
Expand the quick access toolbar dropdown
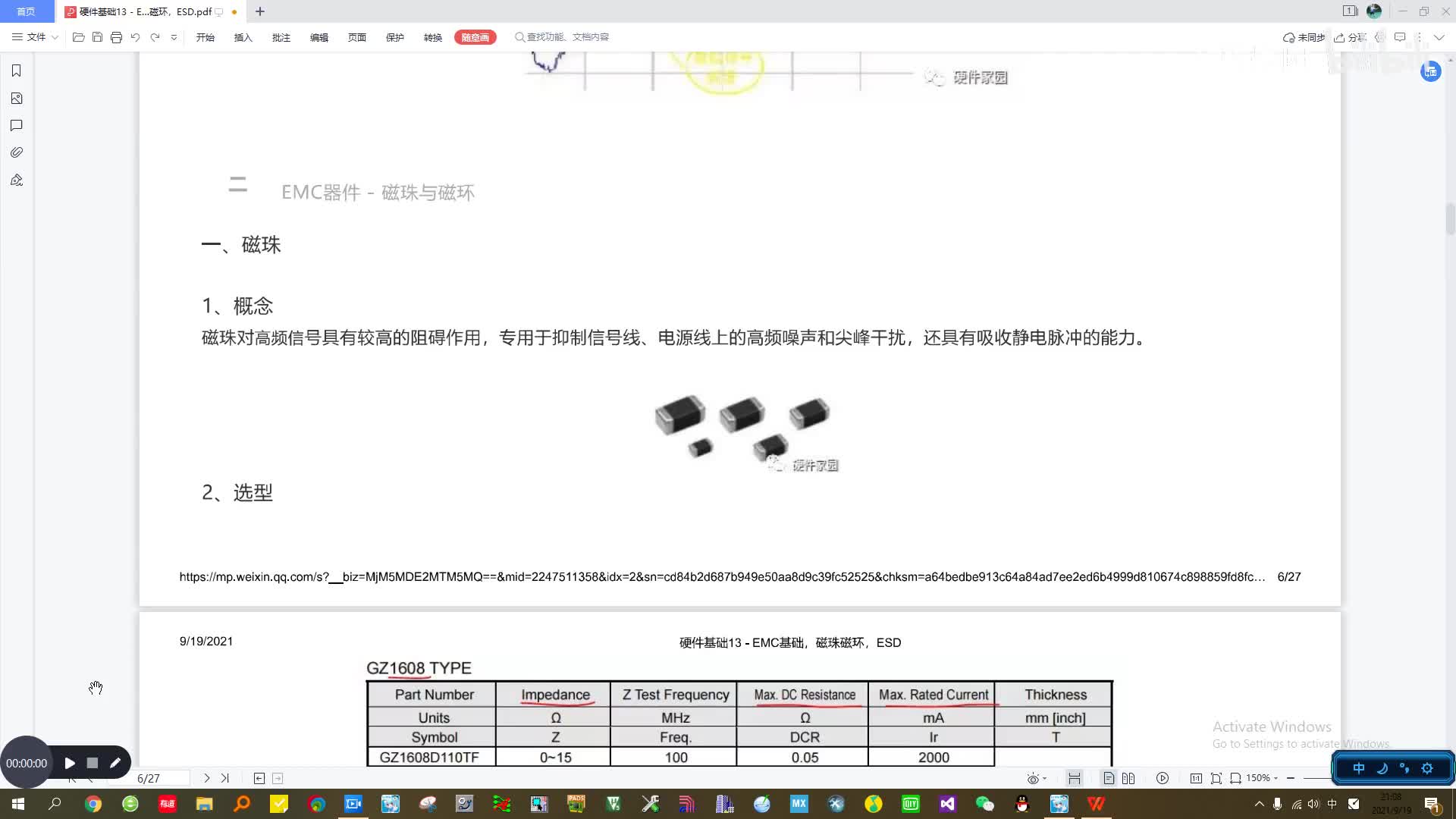(x=174, y=37)
